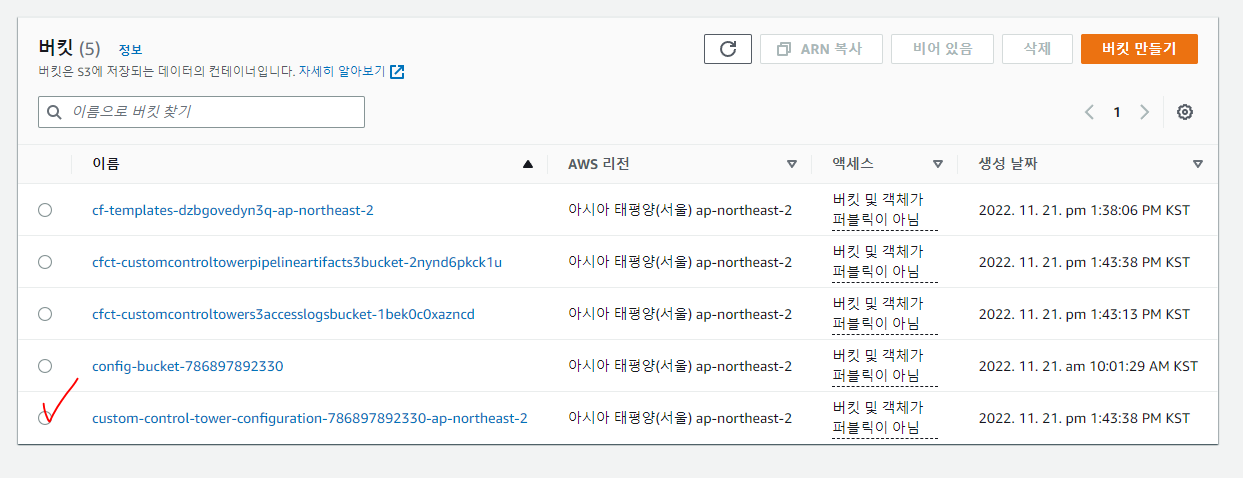Sort by 이름 column ascending arrow

[528, 164]
